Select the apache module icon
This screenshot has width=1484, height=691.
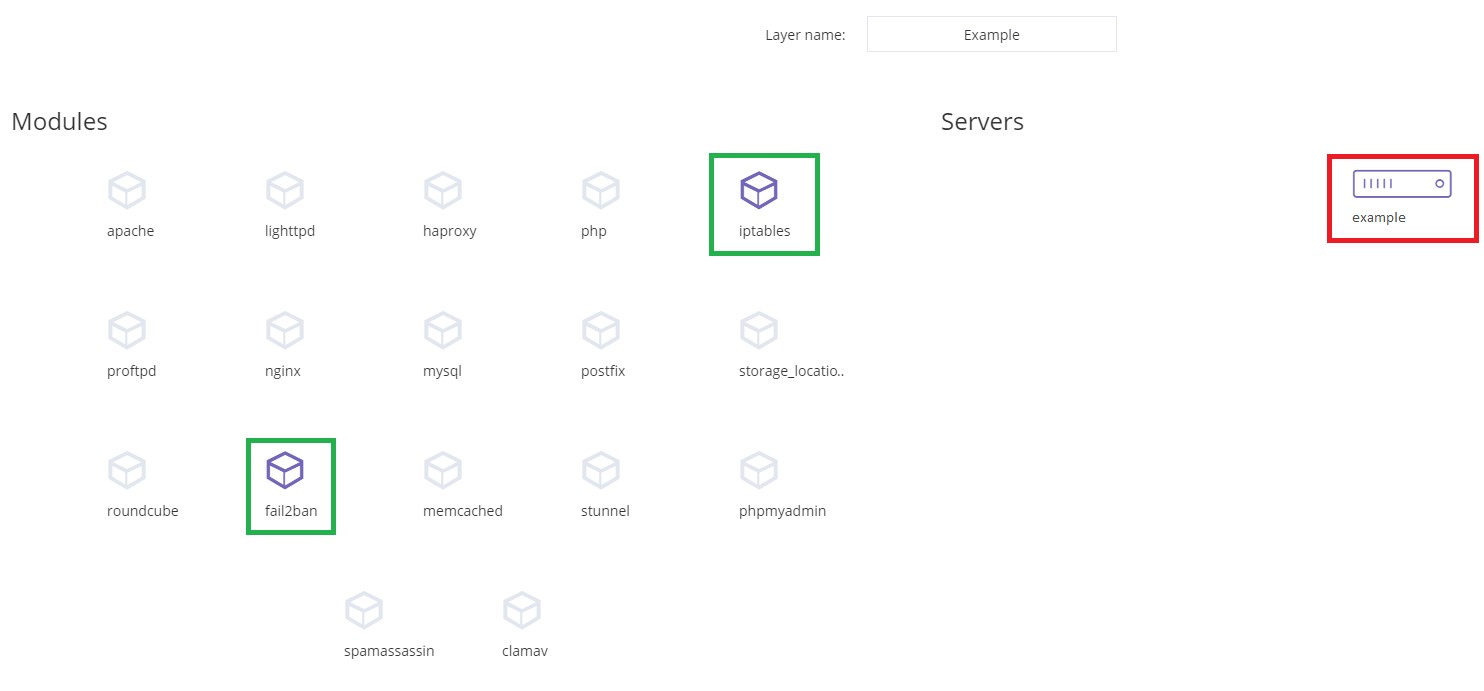127,190
